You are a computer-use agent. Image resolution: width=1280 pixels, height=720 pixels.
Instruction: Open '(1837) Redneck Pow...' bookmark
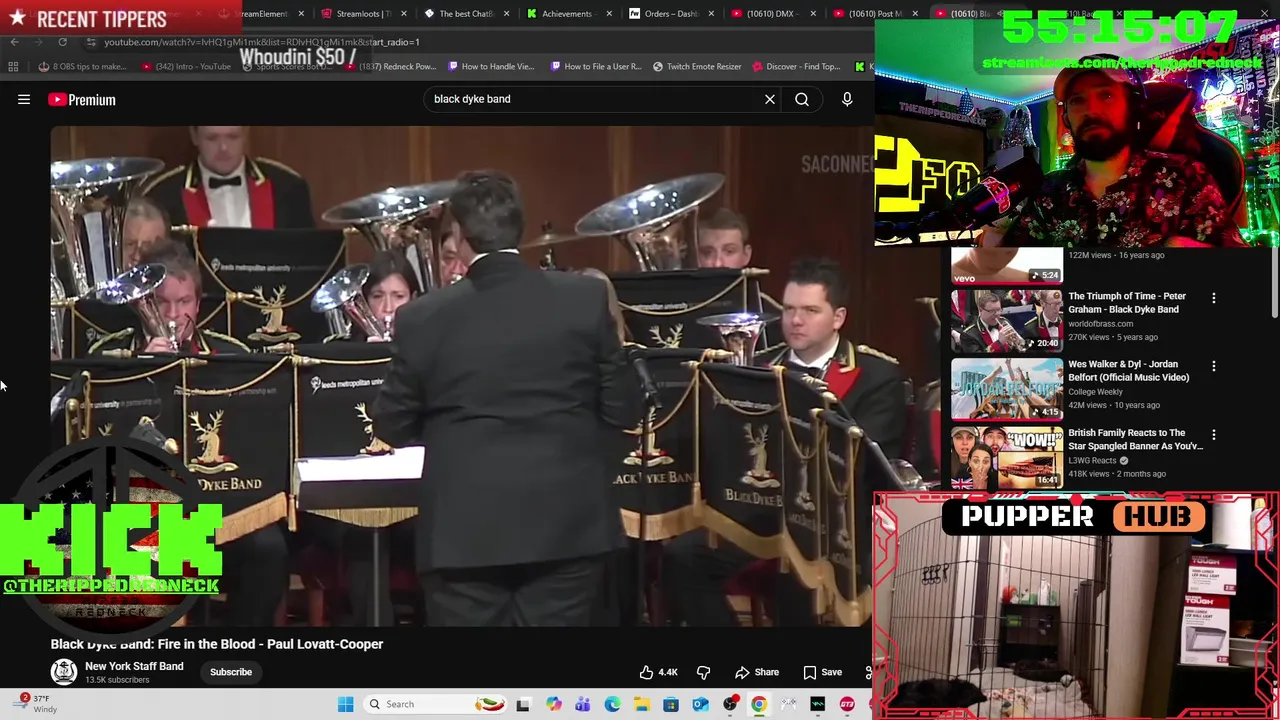pyautogui.click(x=390, y=67)
